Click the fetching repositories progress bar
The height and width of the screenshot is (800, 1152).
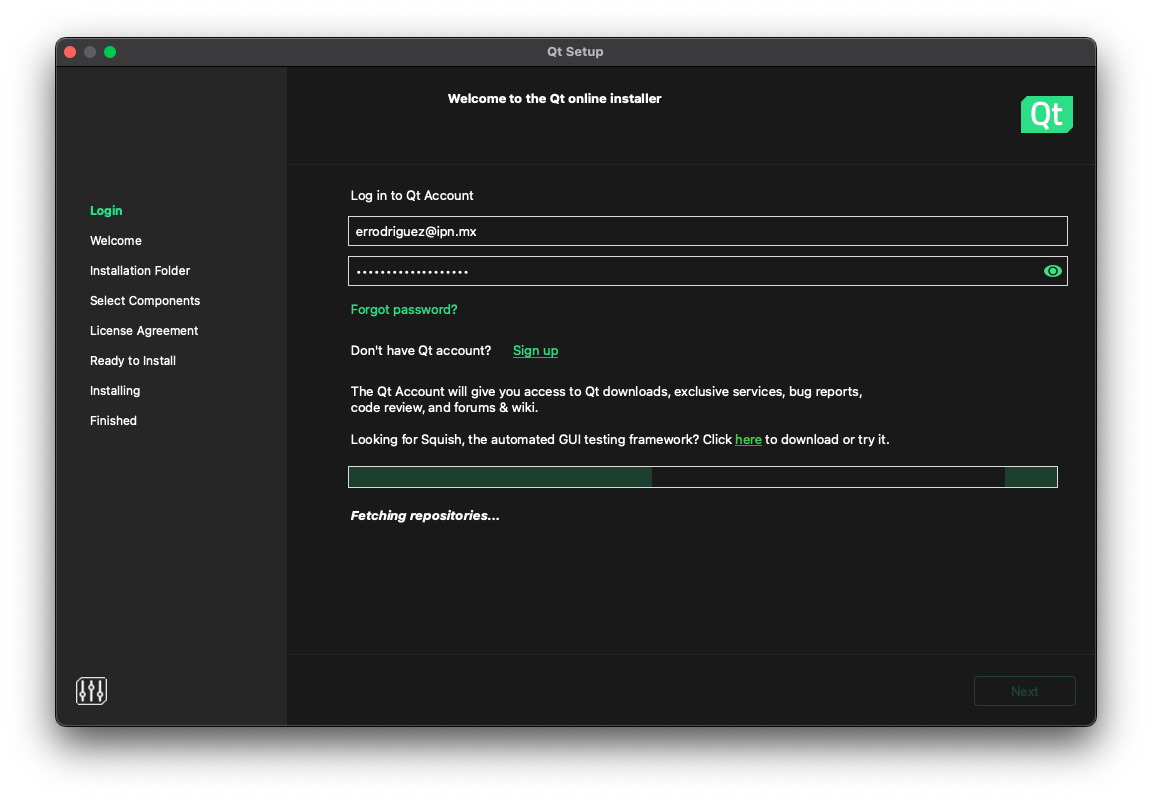point(702,477)
